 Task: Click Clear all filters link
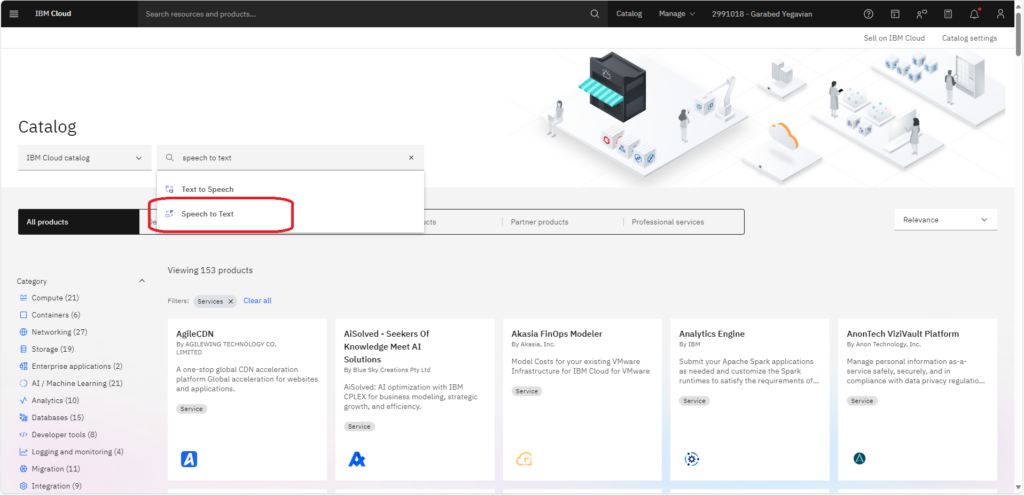coord(257,301)
